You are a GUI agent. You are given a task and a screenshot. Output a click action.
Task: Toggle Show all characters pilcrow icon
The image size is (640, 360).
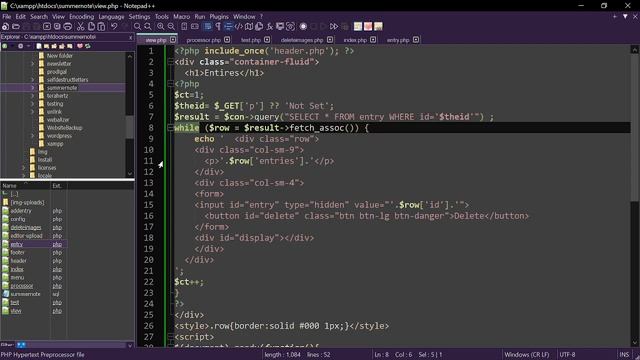pyautogui.click(x=218, y=27)
